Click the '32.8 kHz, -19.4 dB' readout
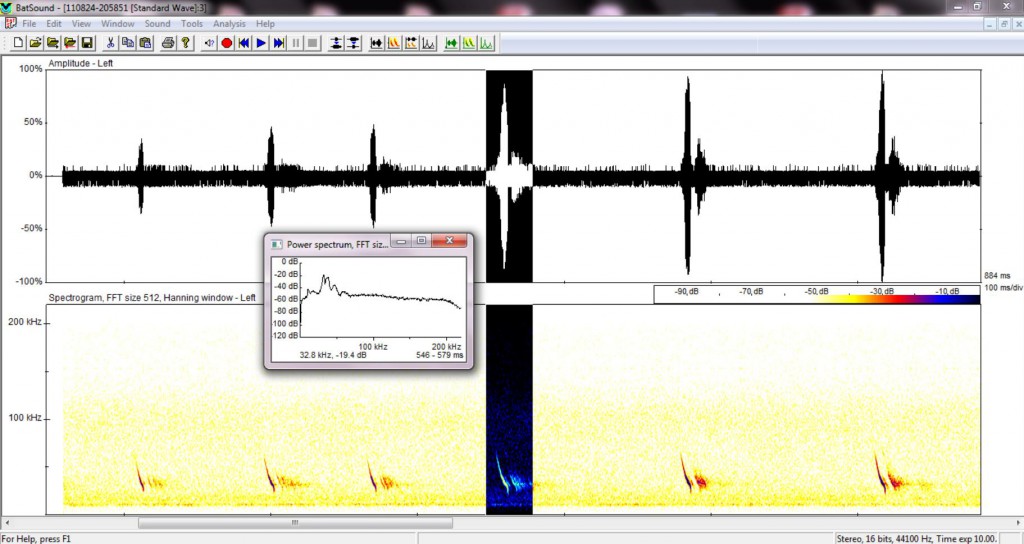Screen dimensions: 1024x544 pos(333,355)
